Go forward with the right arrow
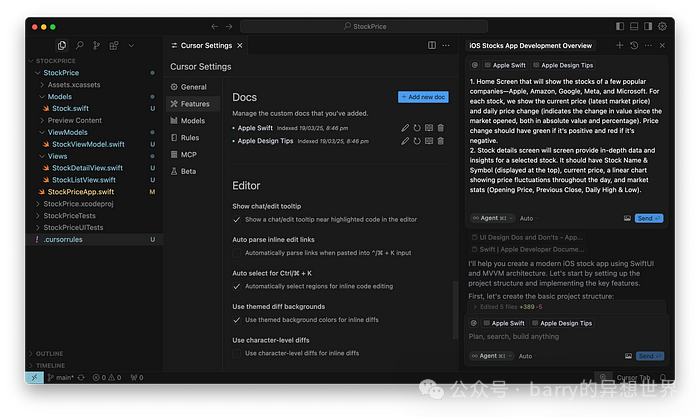The image size is (700, 417). pyautogui.click(x=229, y=26)
